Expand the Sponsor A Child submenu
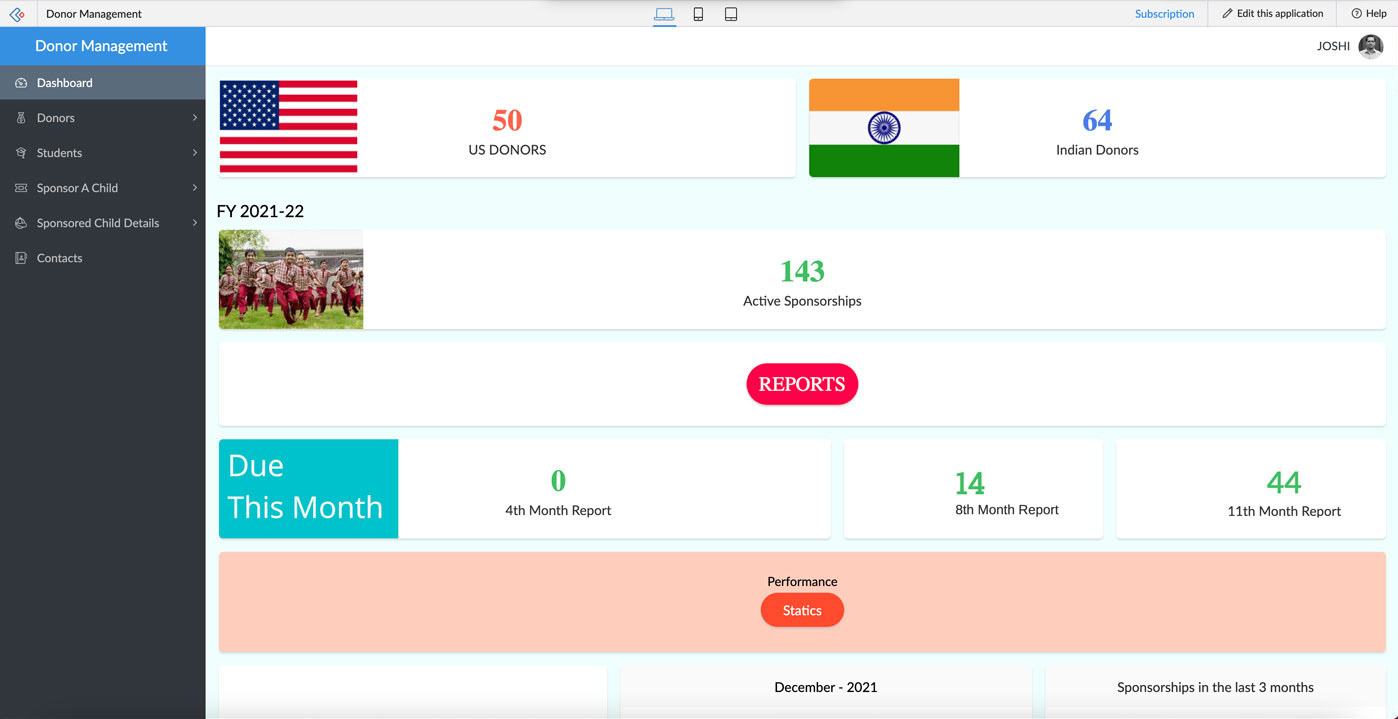This screenshot has height=719, width=1398. pyautogui.click(x=195, y=187)
